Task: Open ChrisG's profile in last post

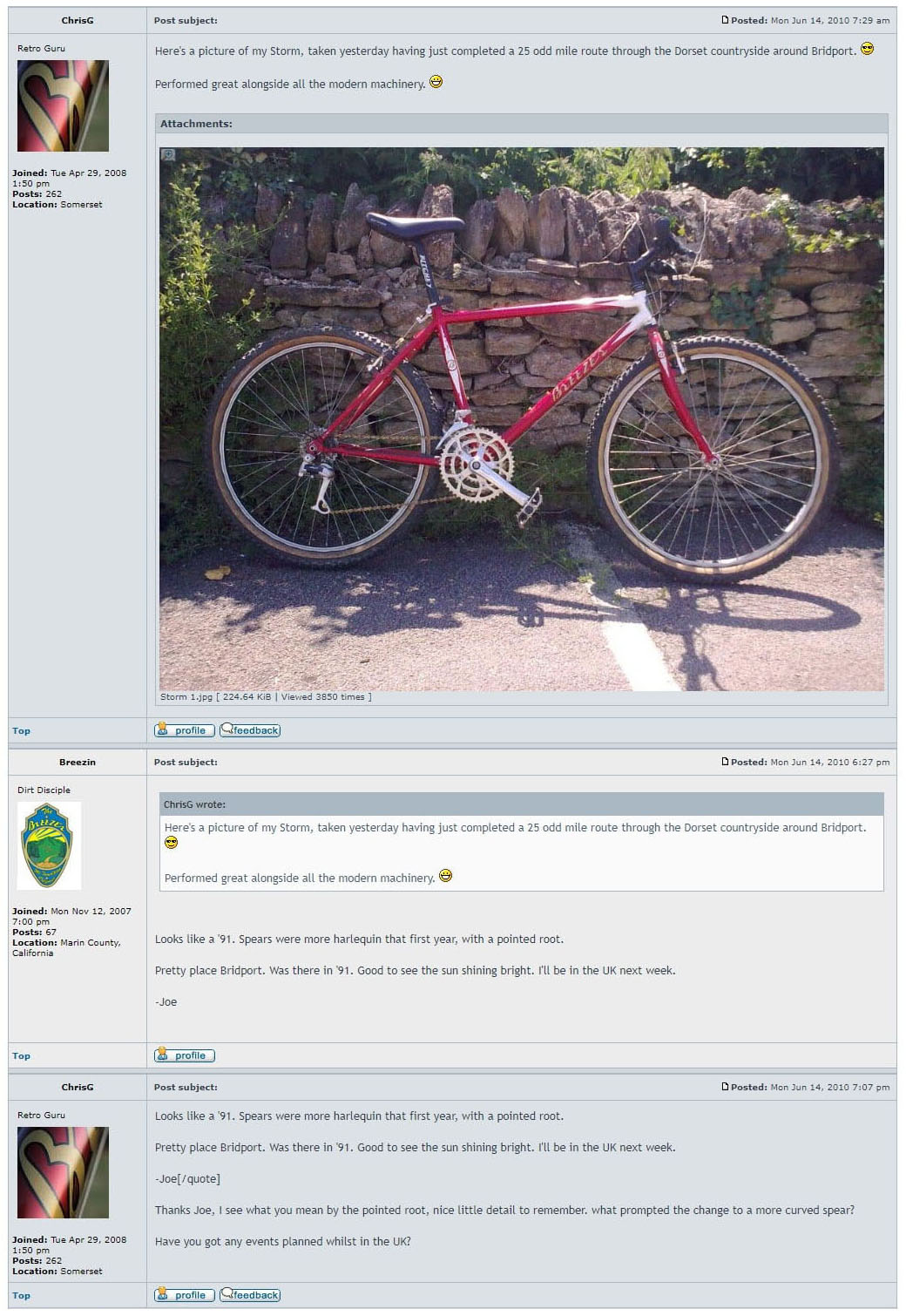Action: (185, 1295)
